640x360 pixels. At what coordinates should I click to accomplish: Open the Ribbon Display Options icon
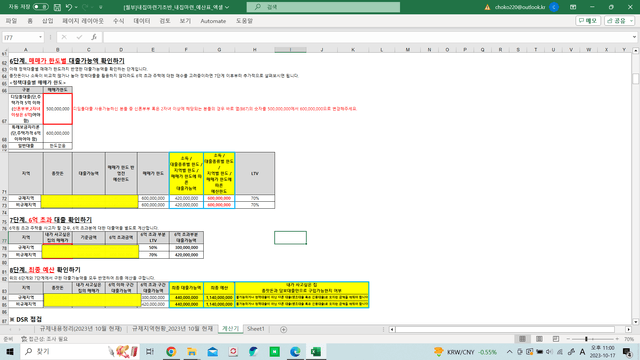coord(573,7)
